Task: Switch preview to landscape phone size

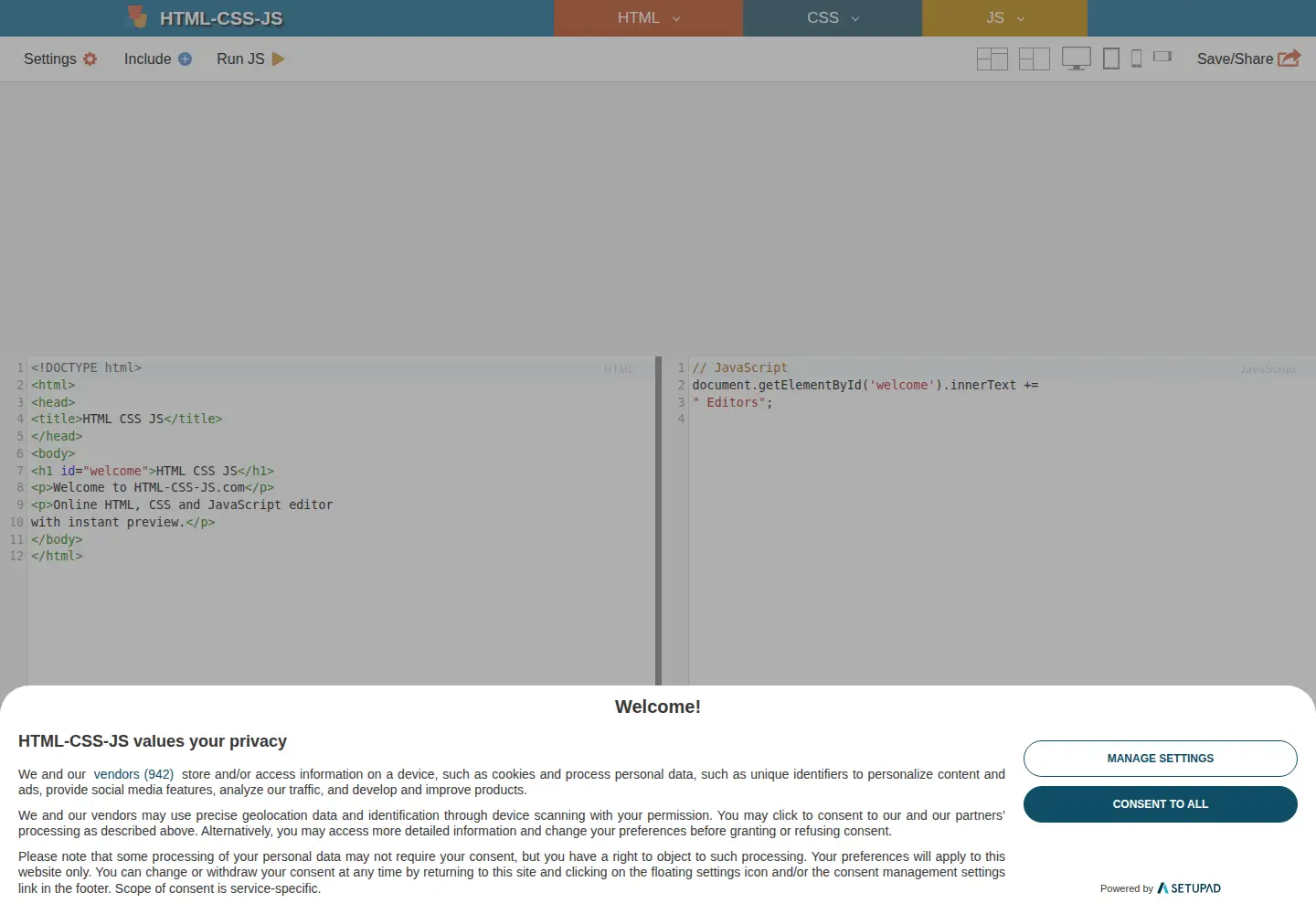Action: pos(1162,56)
